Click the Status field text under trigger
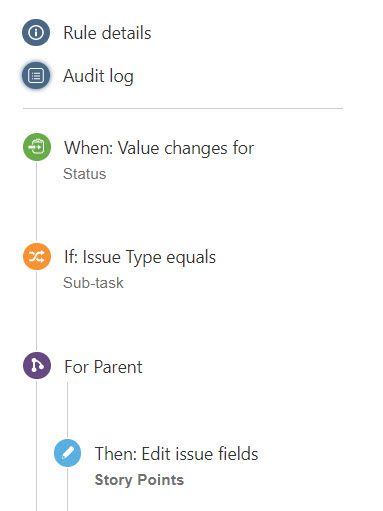 (x=85, y=174)
